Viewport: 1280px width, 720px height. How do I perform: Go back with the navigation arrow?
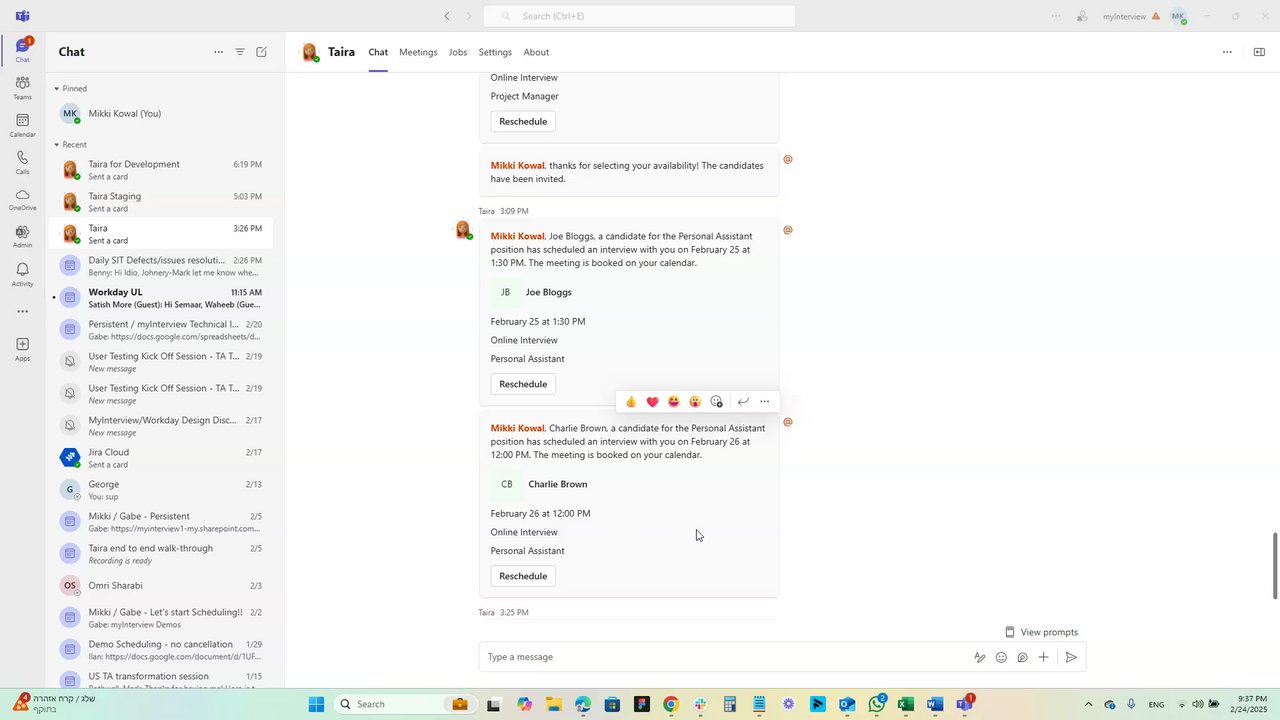point(447,16)
